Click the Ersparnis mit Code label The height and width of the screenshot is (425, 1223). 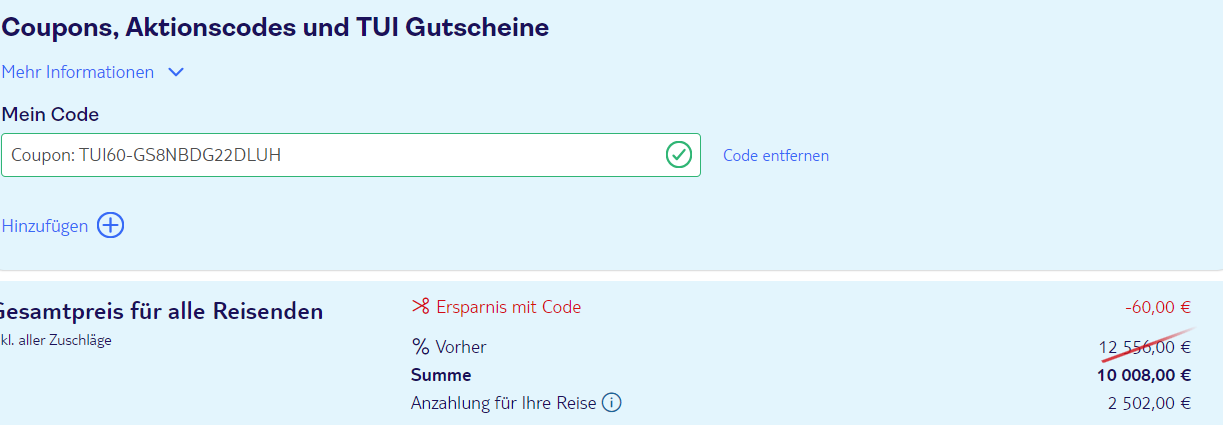point(508,307)
